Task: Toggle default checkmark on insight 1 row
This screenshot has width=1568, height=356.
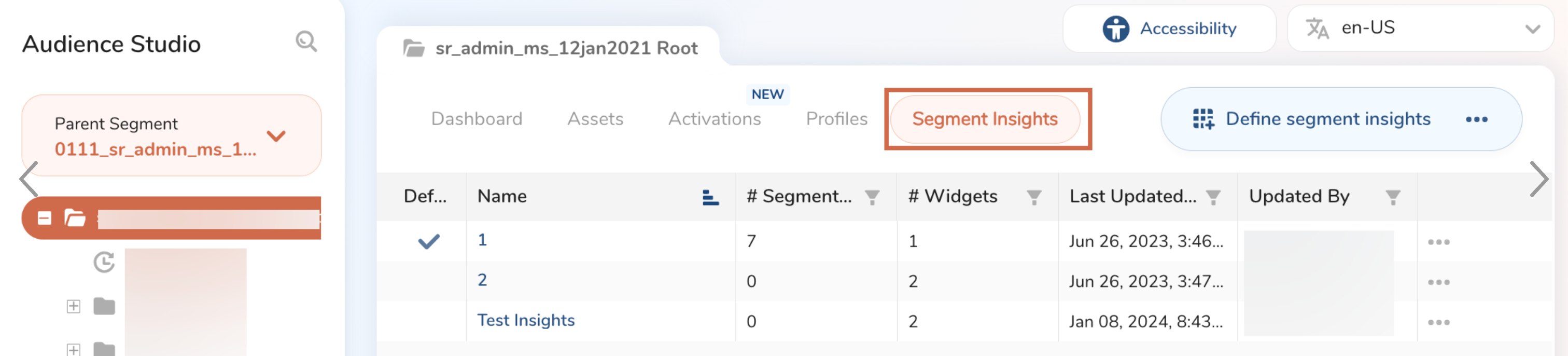Action: pyautogui.click(x=428, y=241)
